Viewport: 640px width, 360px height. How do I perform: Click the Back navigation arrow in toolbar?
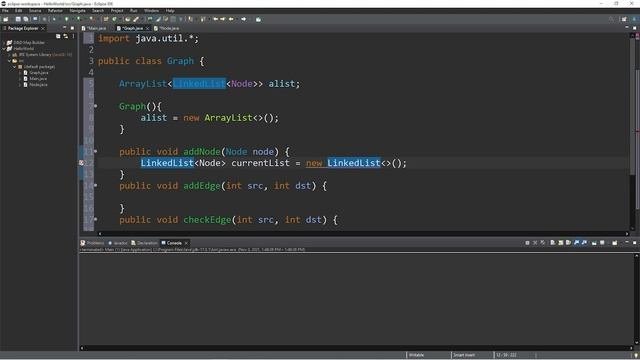tap(231, 19)
